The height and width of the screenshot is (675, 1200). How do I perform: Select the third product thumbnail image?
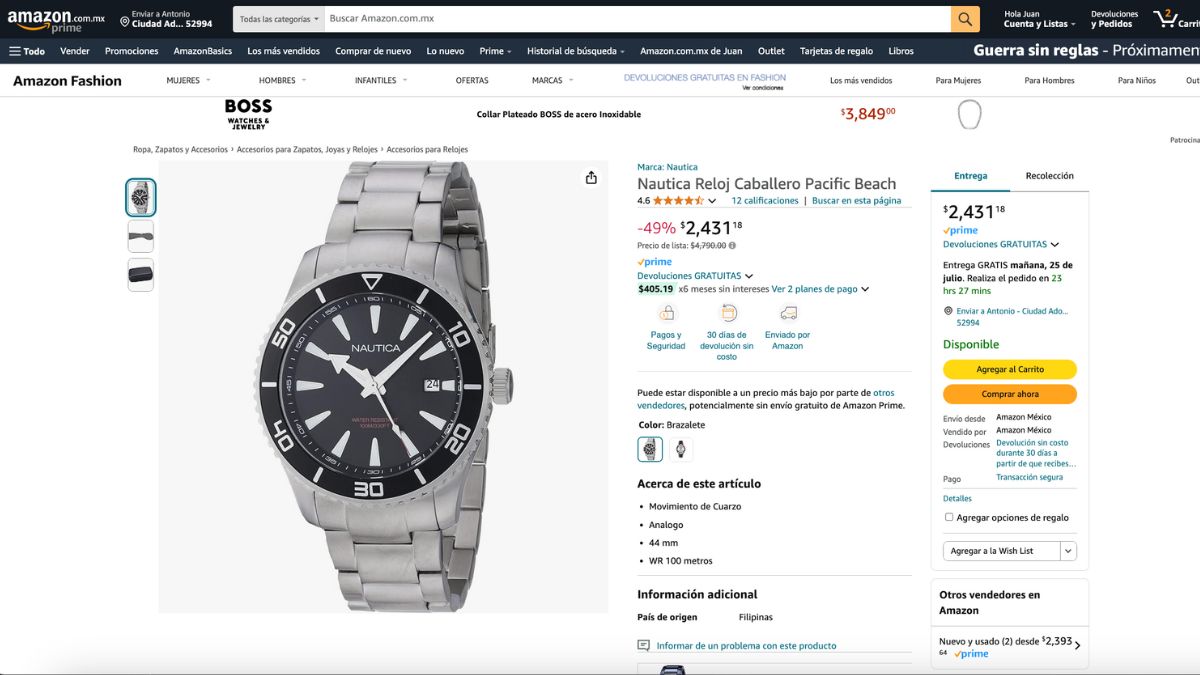(141, 275)
